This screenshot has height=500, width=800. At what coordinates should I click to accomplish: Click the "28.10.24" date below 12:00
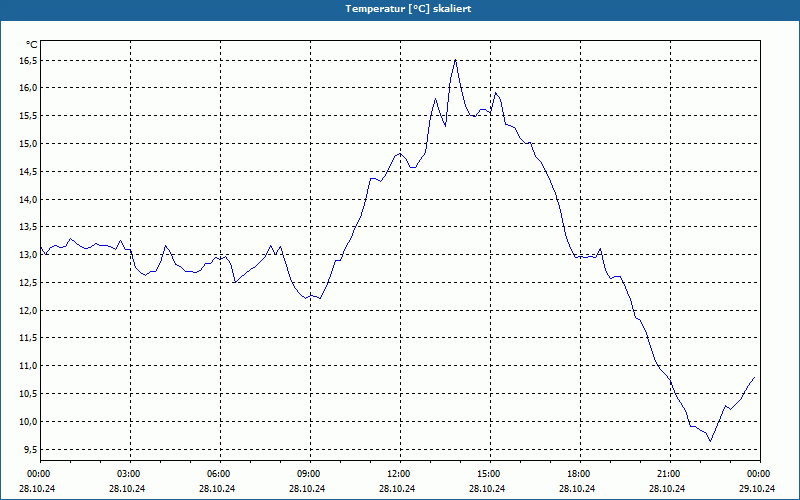pos(397,489)
